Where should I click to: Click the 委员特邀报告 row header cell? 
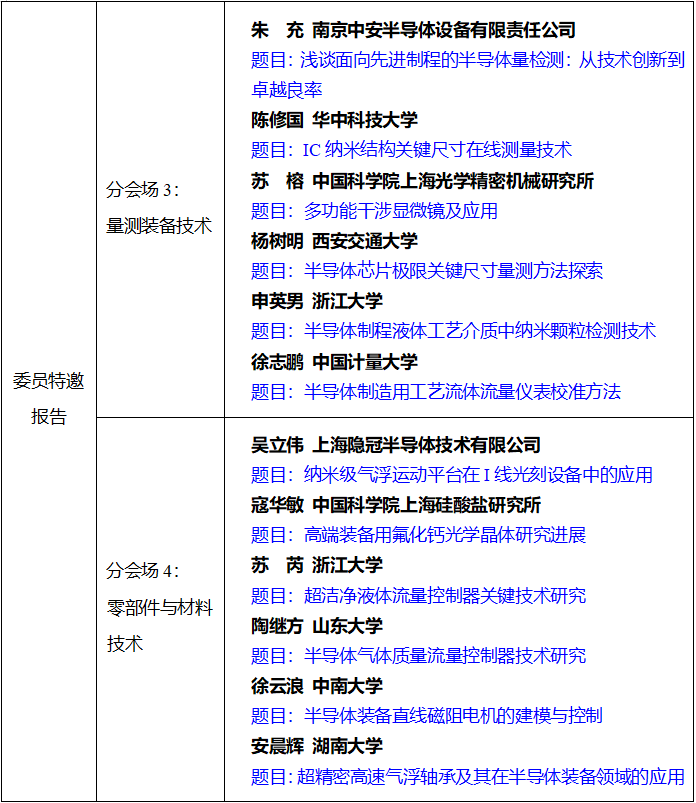(x=48, y=399)
